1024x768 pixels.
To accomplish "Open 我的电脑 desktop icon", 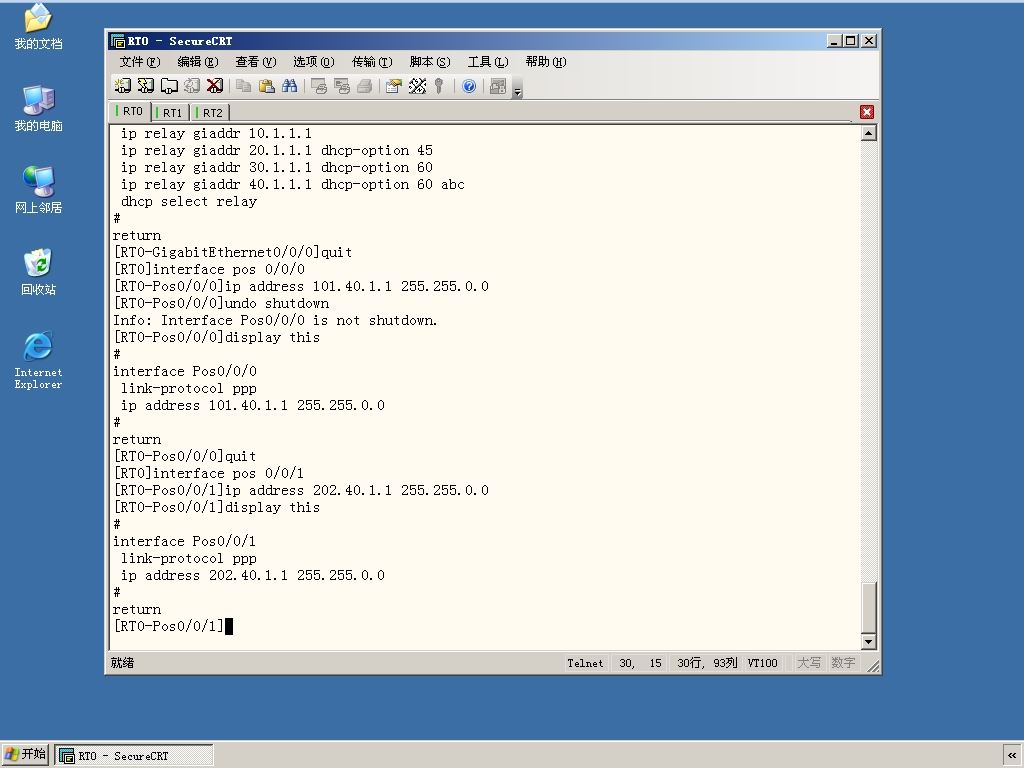I will point(38,108).
